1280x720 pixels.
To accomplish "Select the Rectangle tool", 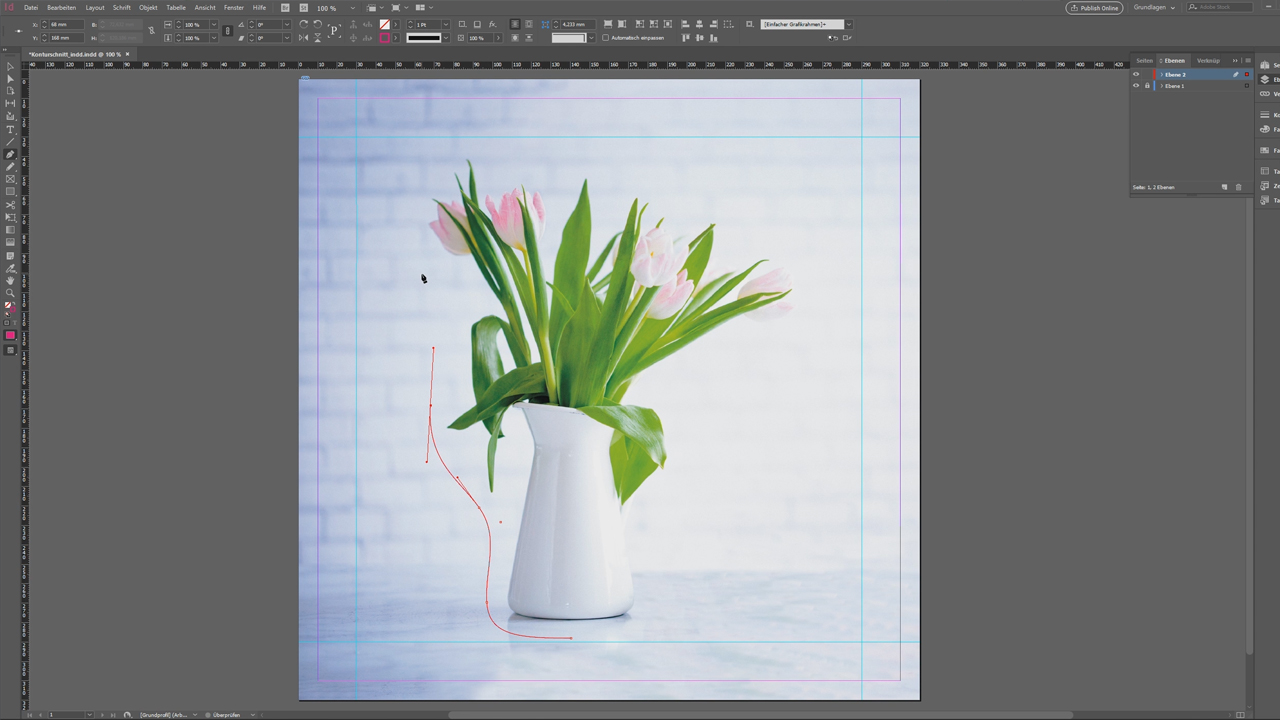I will tap(11, 191).
